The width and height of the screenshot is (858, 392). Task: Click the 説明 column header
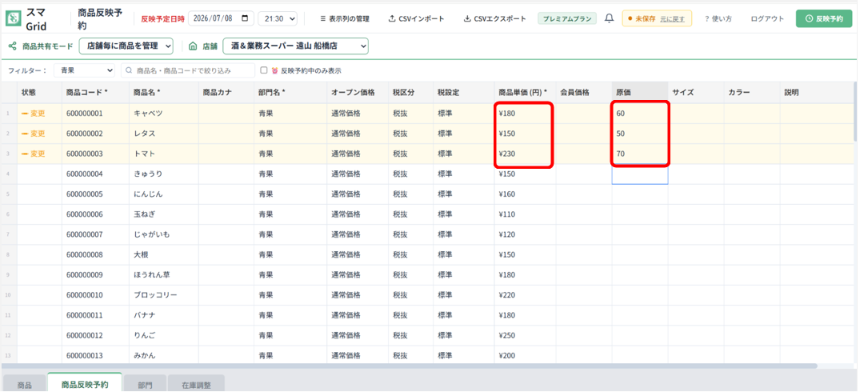pos(816,93)
